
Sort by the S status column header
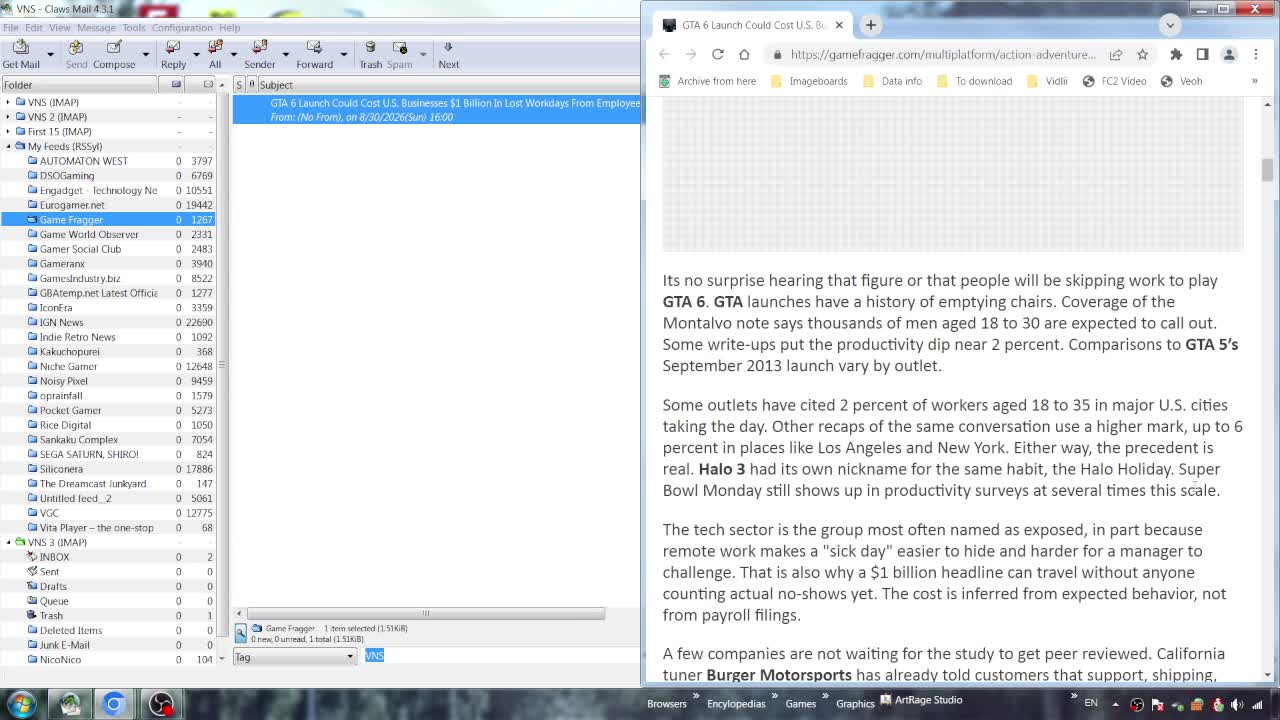tap(239, 85)
